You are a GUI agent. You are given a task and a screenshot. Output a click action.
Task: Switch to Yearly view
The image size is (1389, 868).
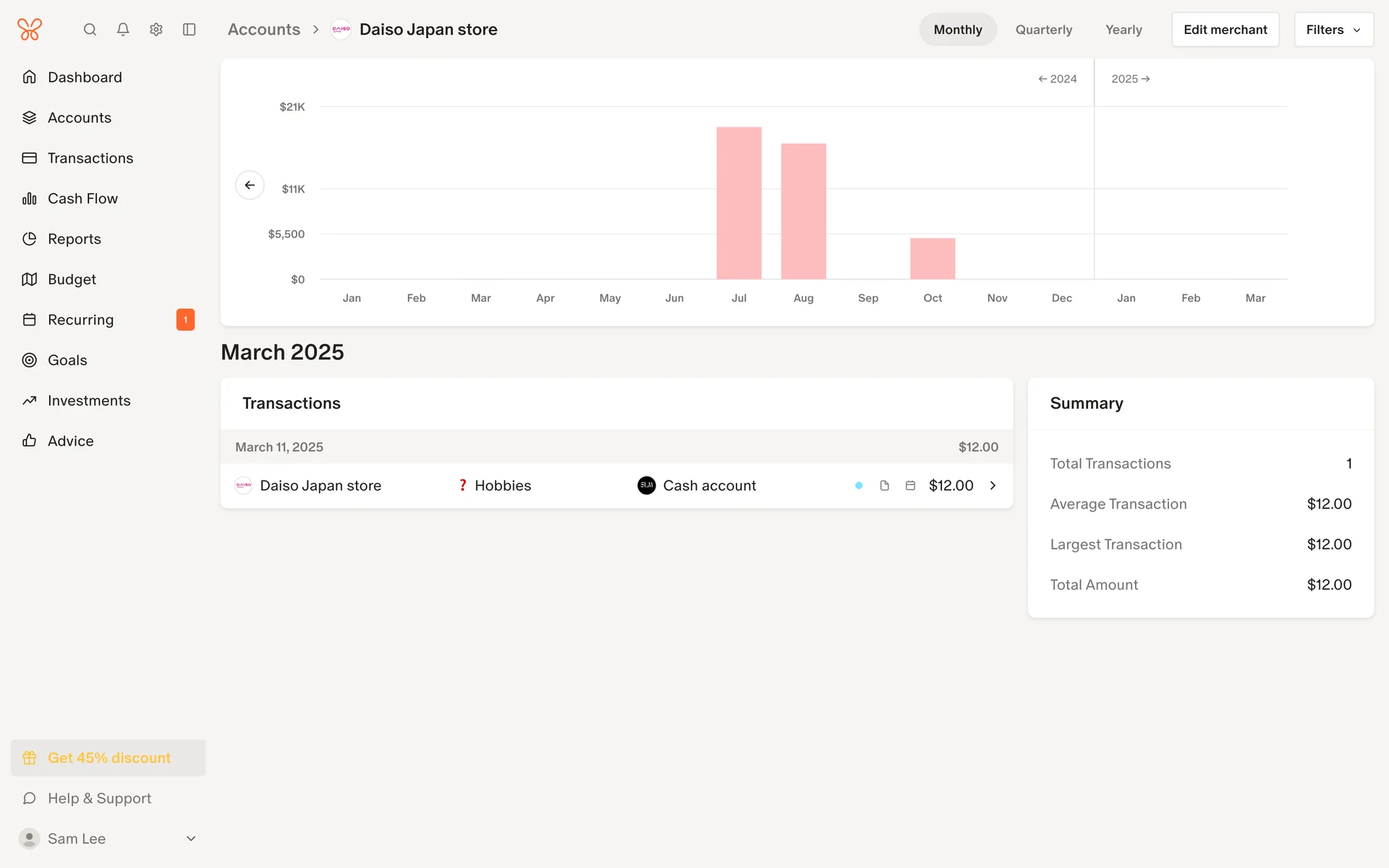click(1123, 30)
